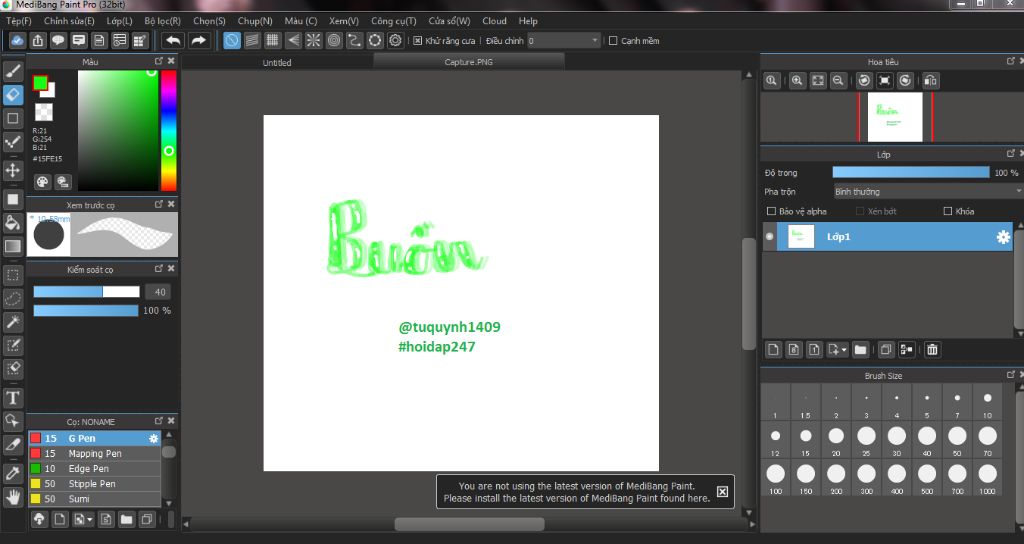This screenshot has height=544, width=1024.
Task: Open the Pha trộn blend mode dropdown
Action: point(928,191)
